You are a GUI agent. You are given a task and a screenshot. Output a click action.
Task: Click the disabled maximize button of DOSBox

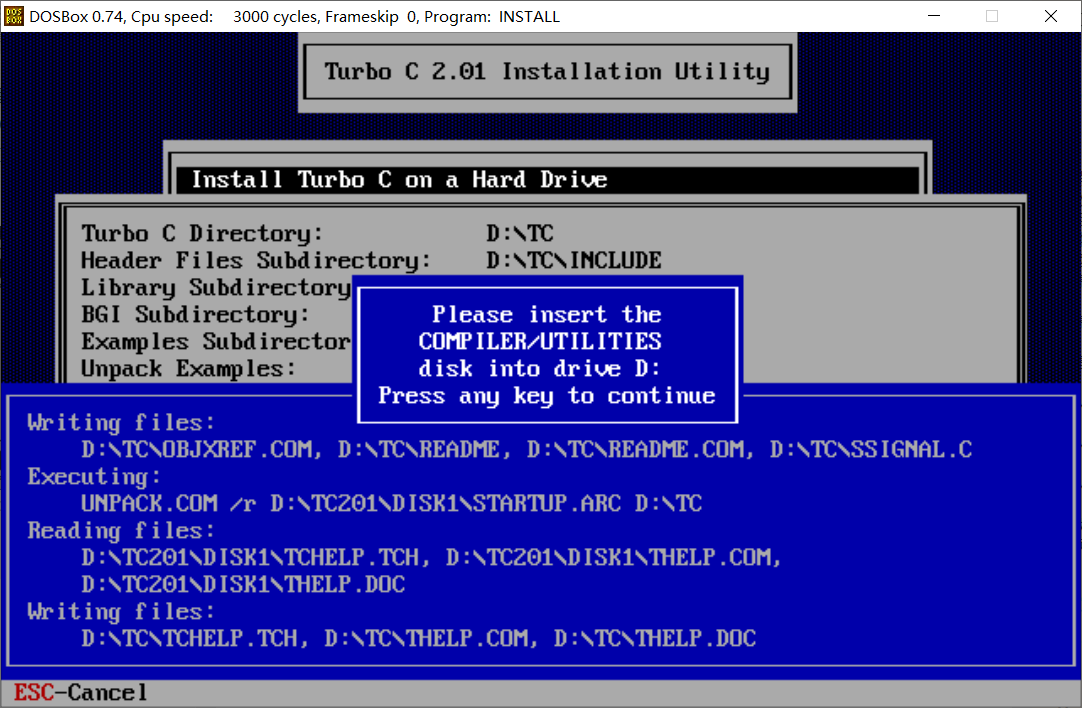click(992, 16)
